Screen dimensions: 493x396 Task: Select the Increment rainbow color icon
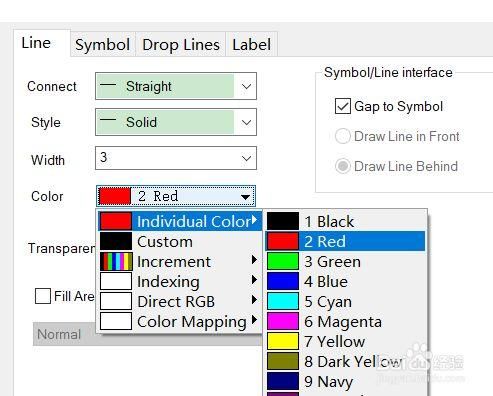point(116,261)
